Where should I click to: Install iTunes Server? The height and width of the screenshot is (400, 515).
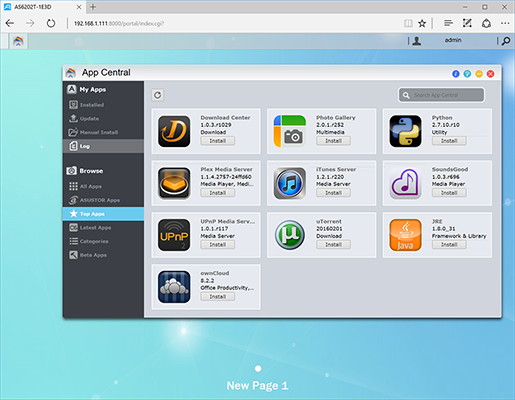click(333, 193)
